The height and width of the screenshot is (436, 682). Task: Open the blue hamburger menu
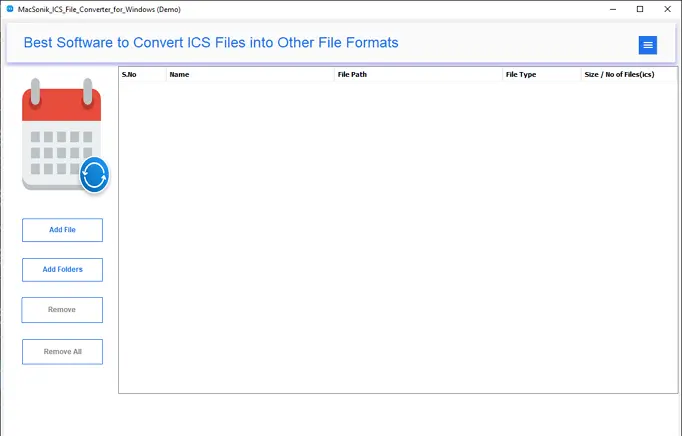click(x=647, y=45)
